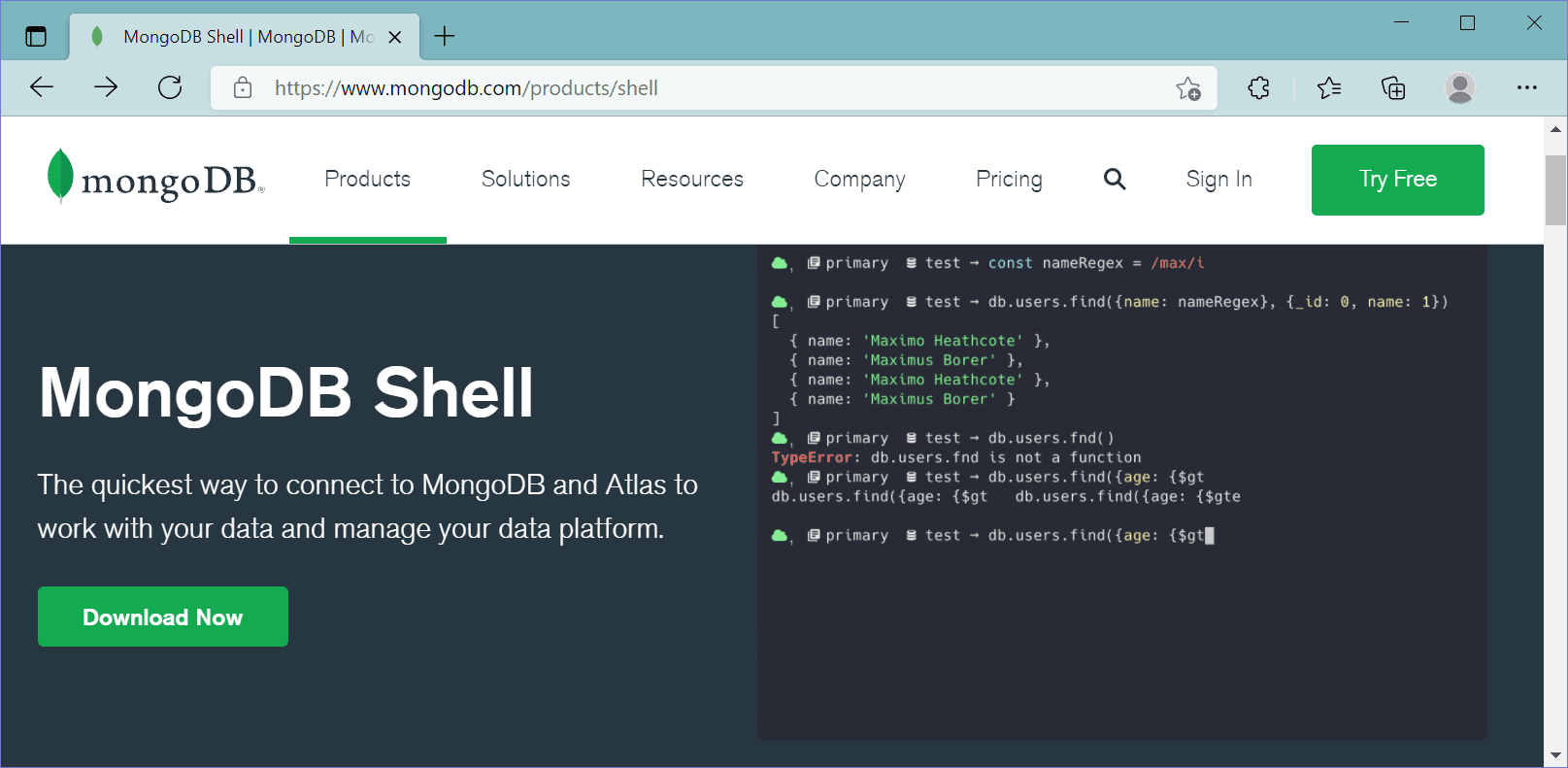View site information lock icon

(243, 88)
